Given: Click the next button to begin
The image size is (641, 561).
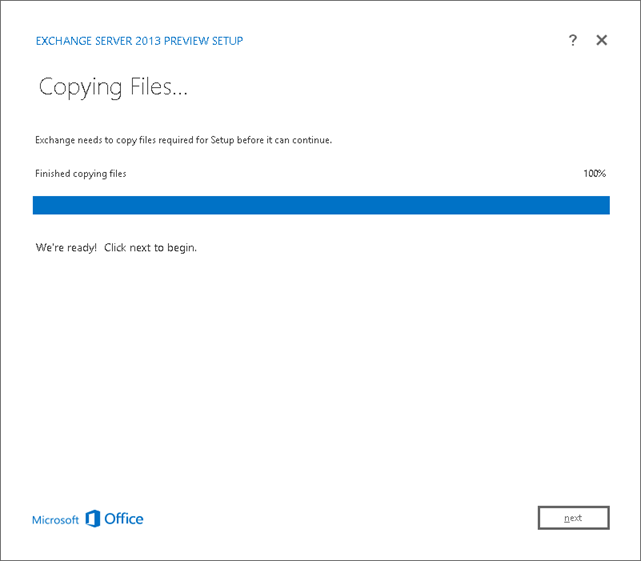Looking at the screenshot, I should point(573,518).
